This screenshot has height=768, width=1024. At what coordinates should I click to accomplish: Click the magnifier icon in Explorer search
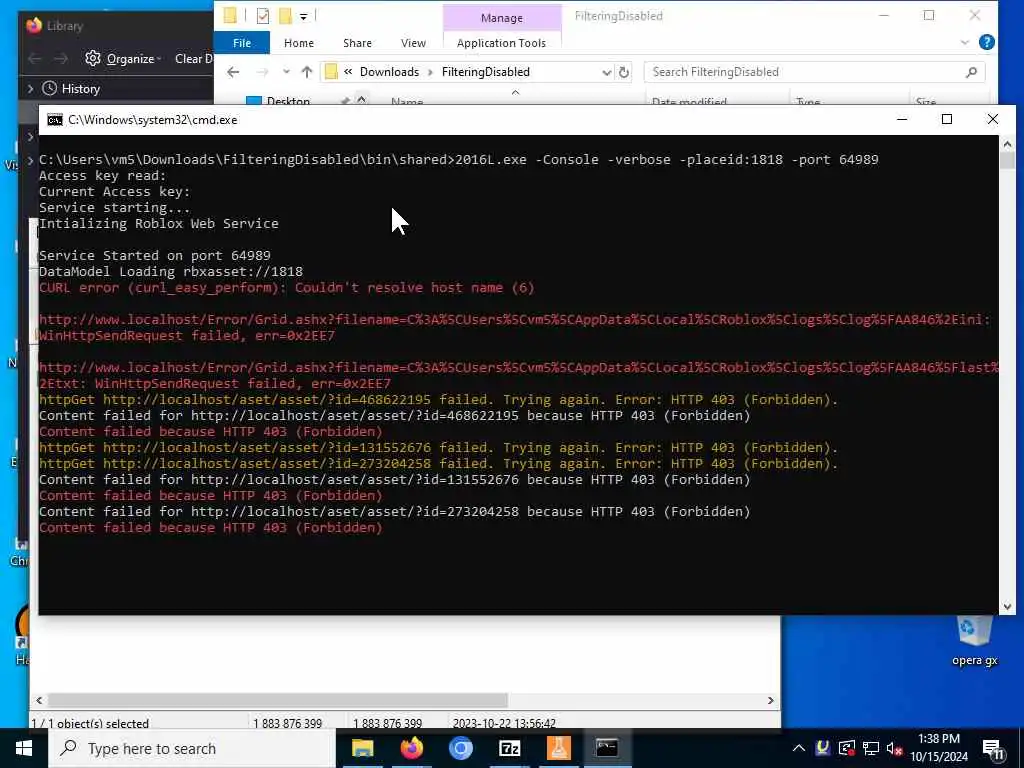pos(971,72)
